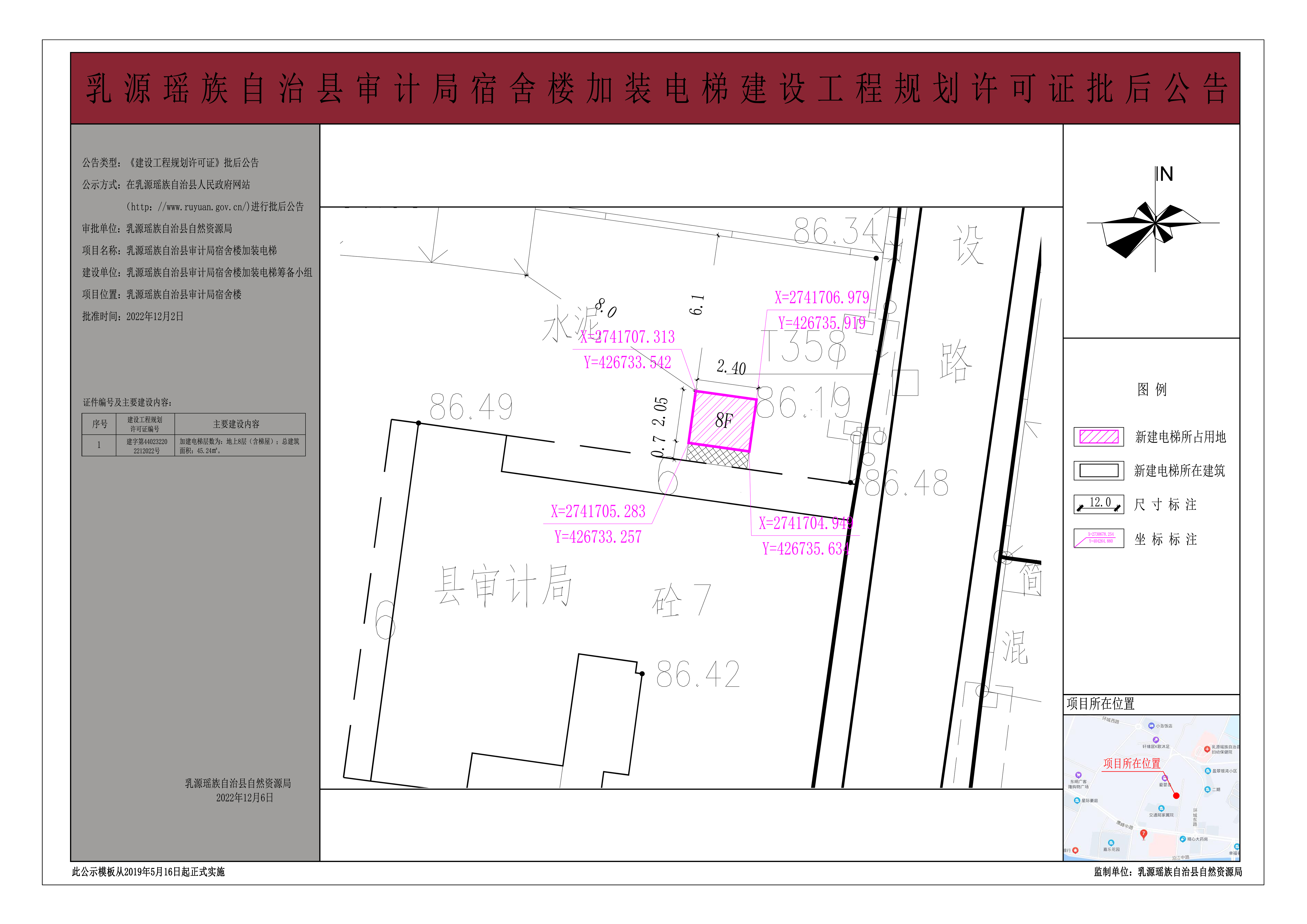
Task: Click the building icon for 星际豪庭
Action: tap(1077, 799)
